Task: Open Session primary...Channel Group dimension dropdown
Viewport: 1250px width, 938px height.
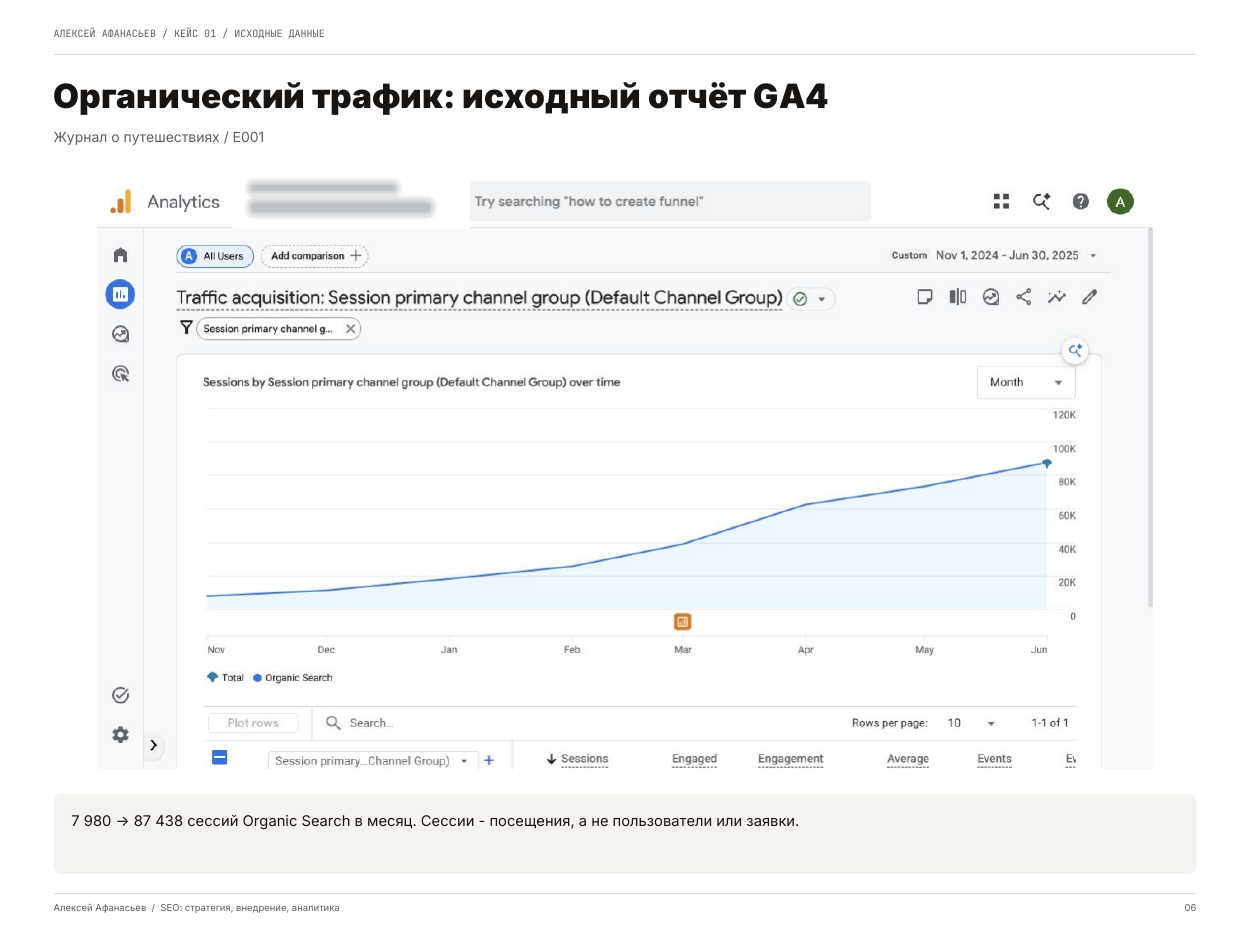Action: pyautogui.click(x=373, y=761)
